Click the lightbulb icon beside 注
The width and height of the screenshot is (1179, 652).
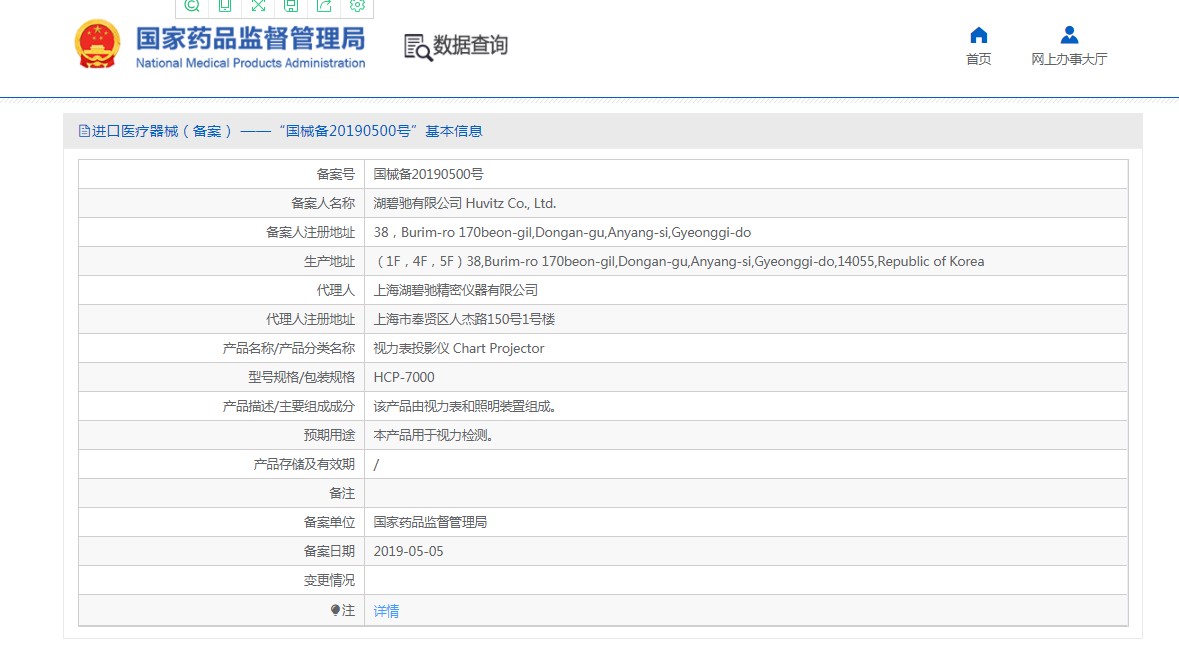pyautogui.click(x=335, y=611)
